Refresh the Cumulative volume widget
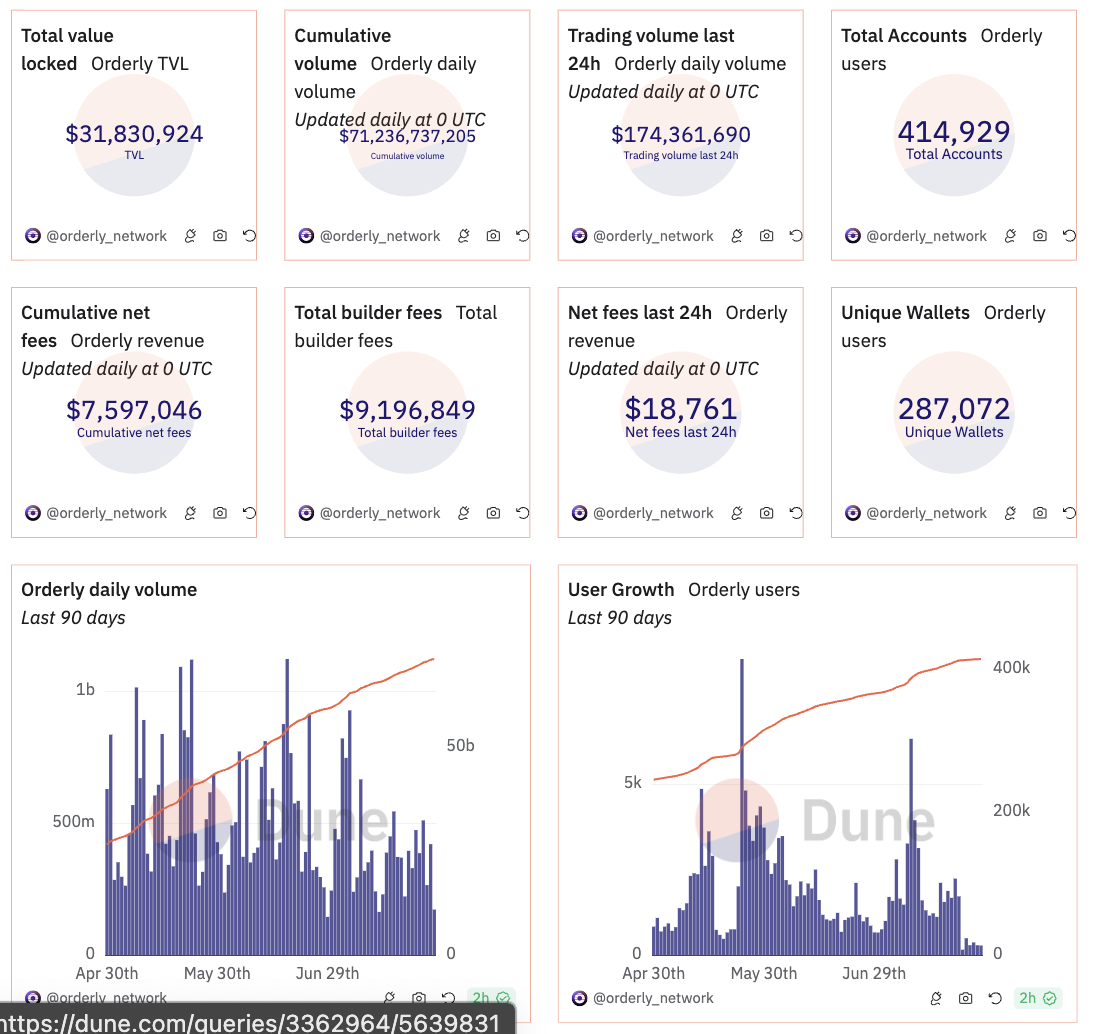The height and width of the screenshot is (1034, 1096). click(x=522, y=236)
